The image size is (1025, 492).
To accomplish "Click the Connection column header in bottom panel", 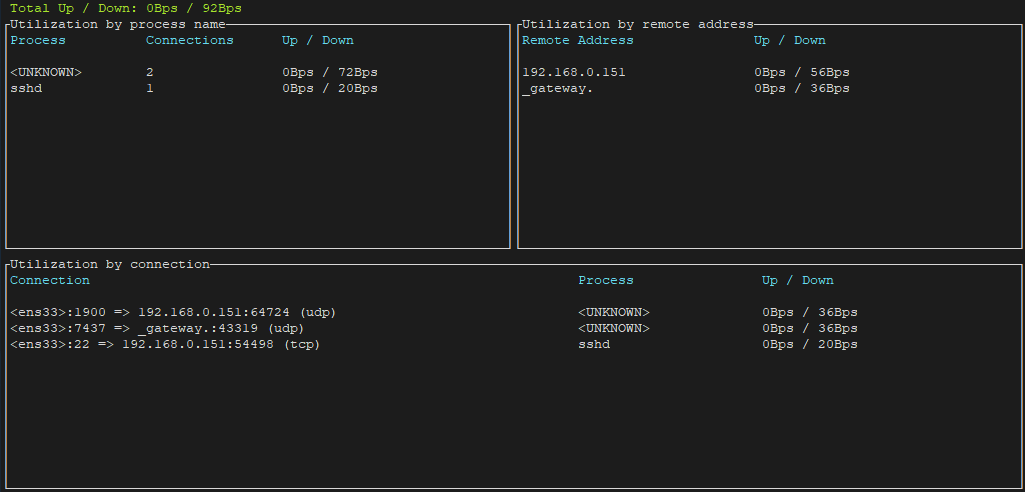I will (x=50, y=280).
